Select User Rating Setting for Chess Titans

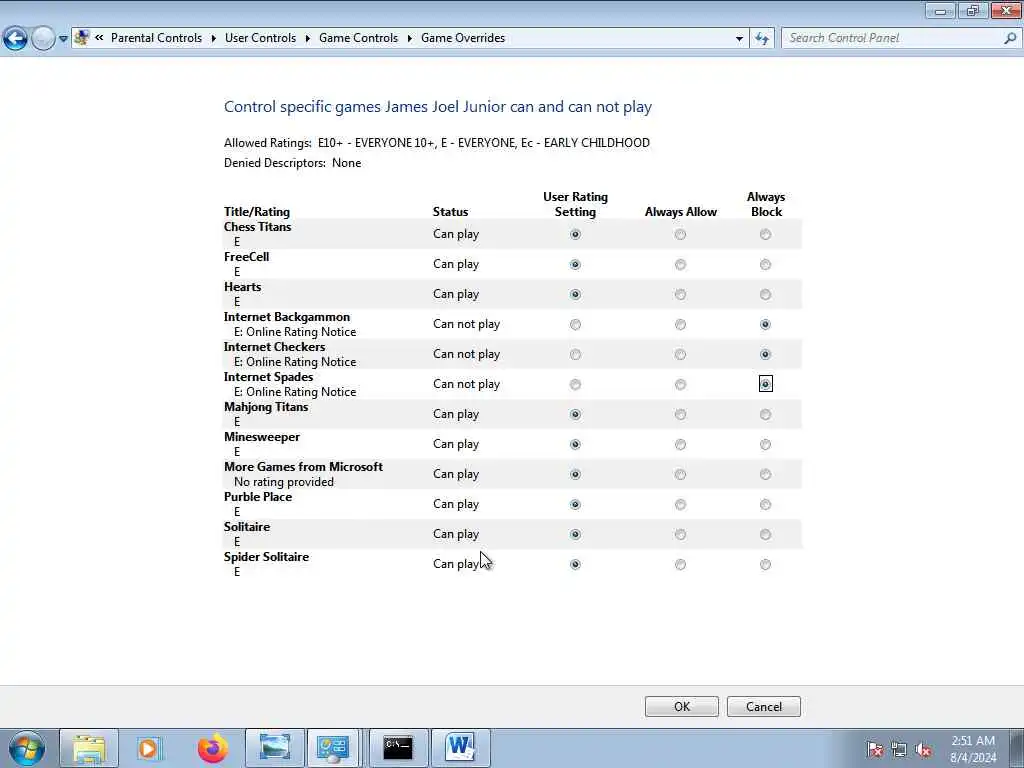[x=575, y=234]
